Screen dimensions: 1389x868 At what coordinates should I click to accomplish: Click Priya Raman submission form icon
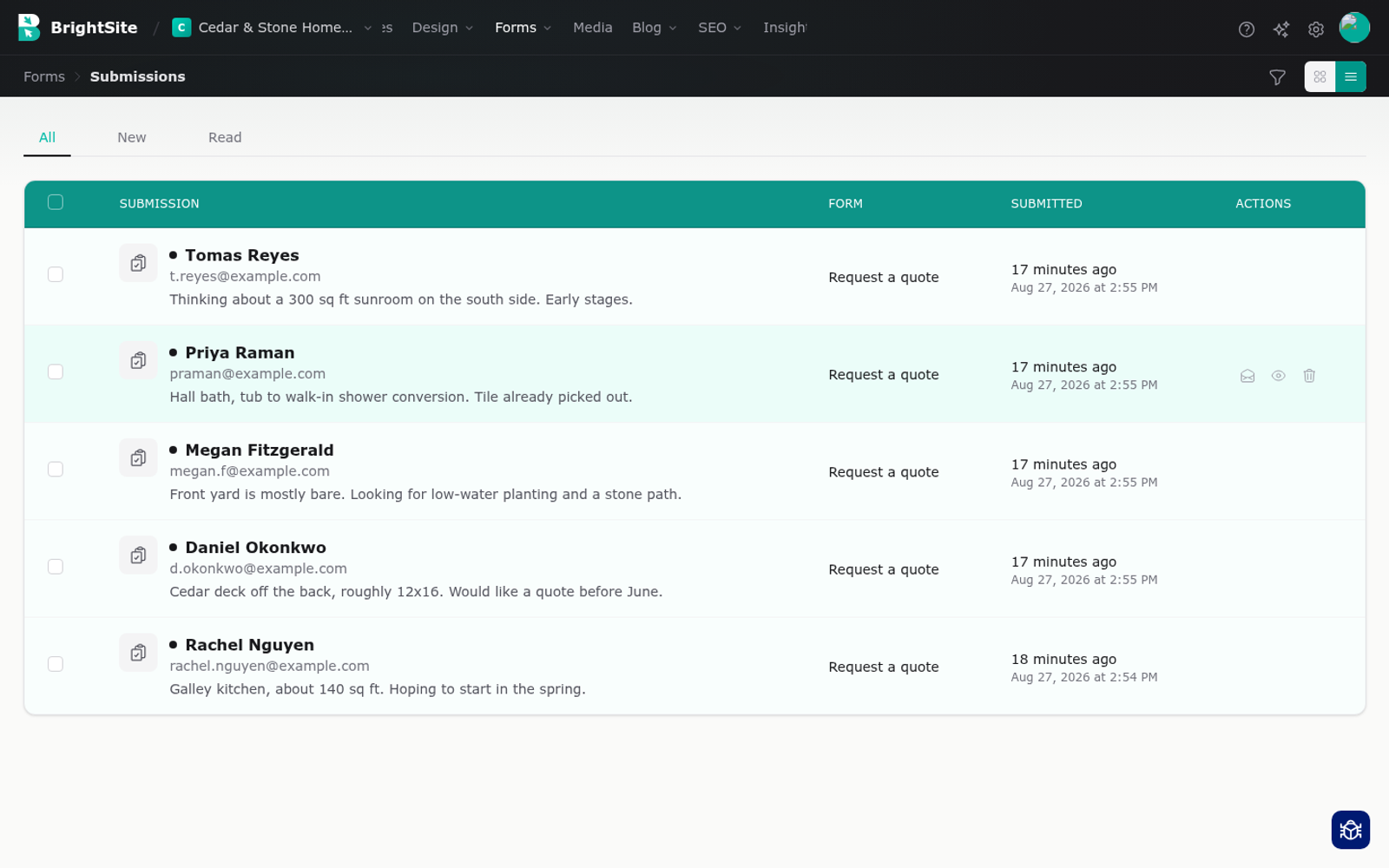138,360
